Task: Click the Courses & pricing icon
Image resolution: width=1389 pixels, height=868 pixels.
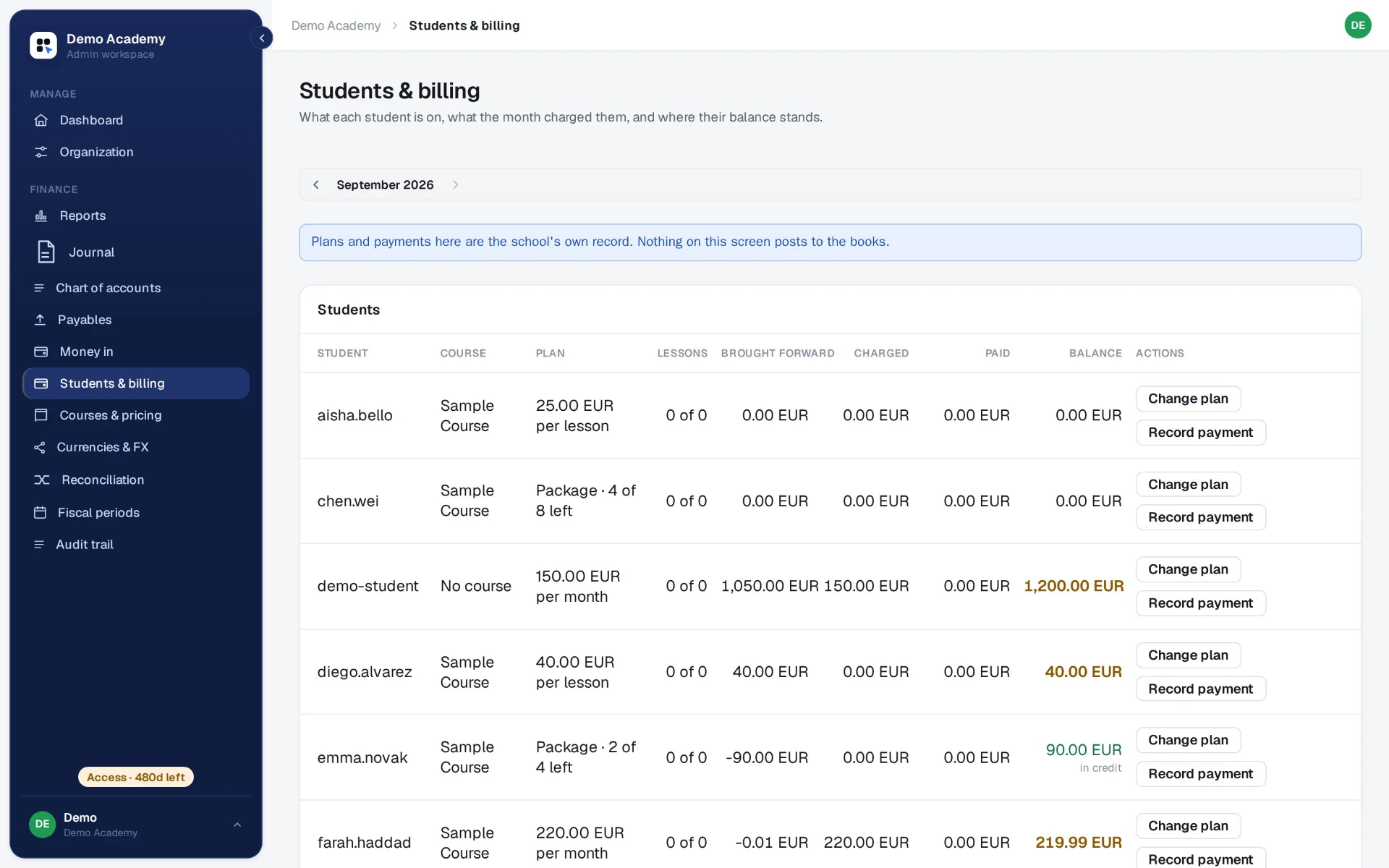Action: point(41,415)
